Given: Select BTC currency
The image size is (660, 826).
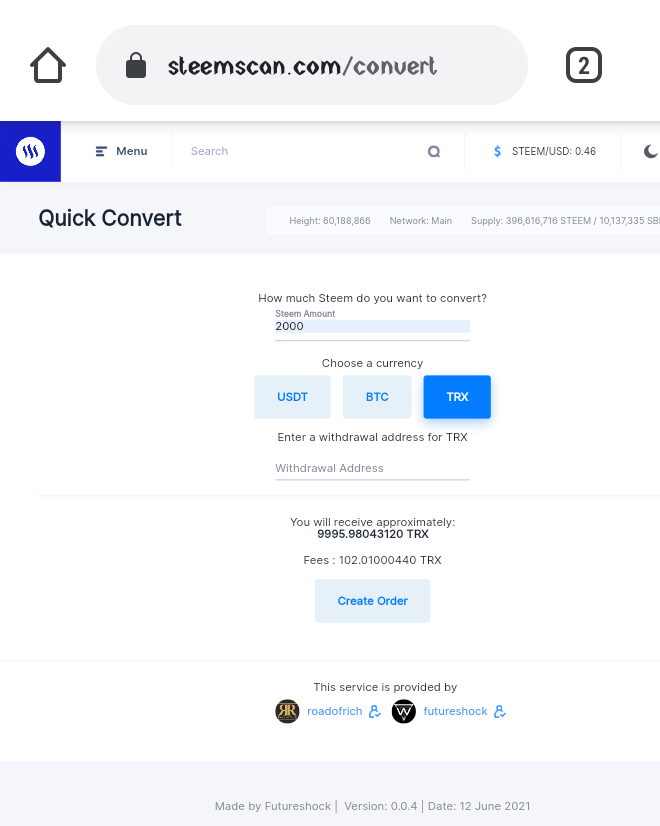Looking at the screenshot, I should (377, 397).
